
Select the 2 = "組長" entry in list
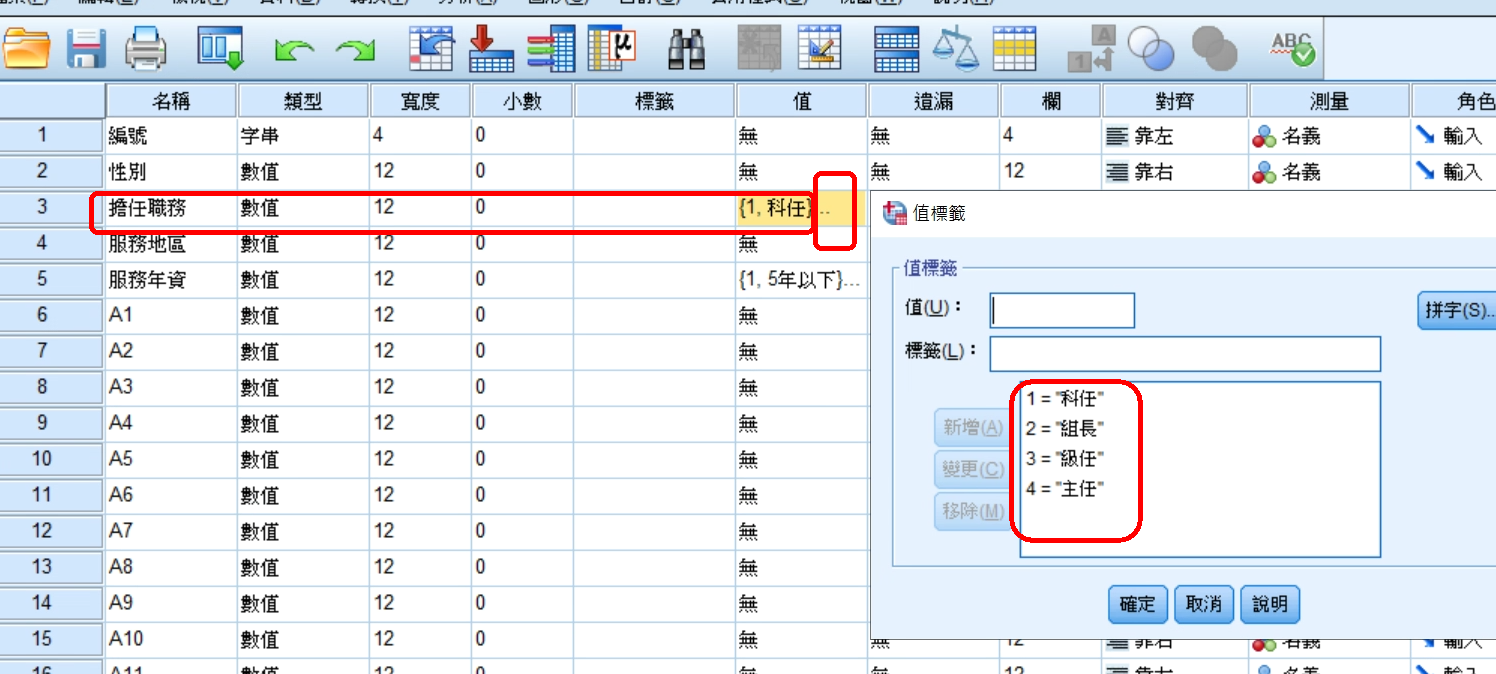(x=1066, y=429)
